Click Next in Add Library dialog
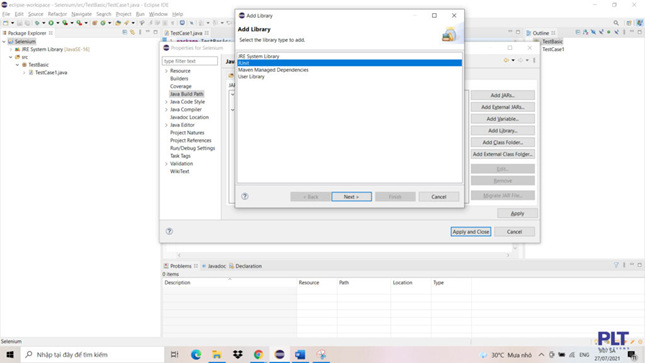The height and width of the screenshot is (363, 645). pyautogui.click(x=351, y=197)
